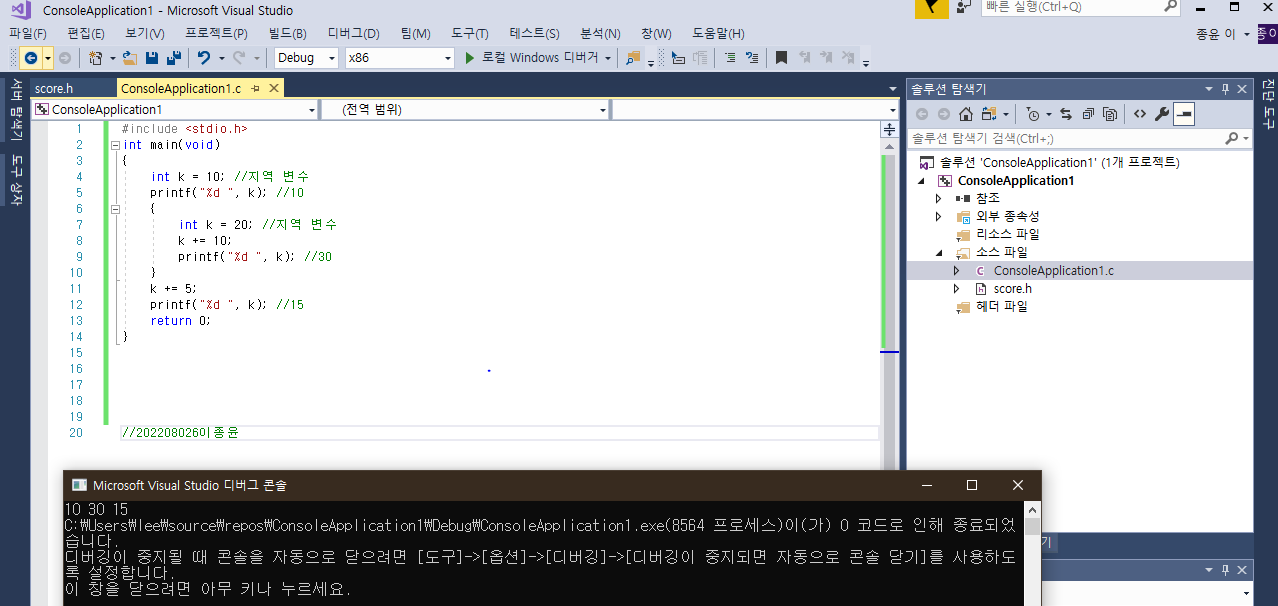The width and height of the screenshot is (1278, 606).
Task: Undo the last edit
Action: pyautogui.click(x=204, y=58)
